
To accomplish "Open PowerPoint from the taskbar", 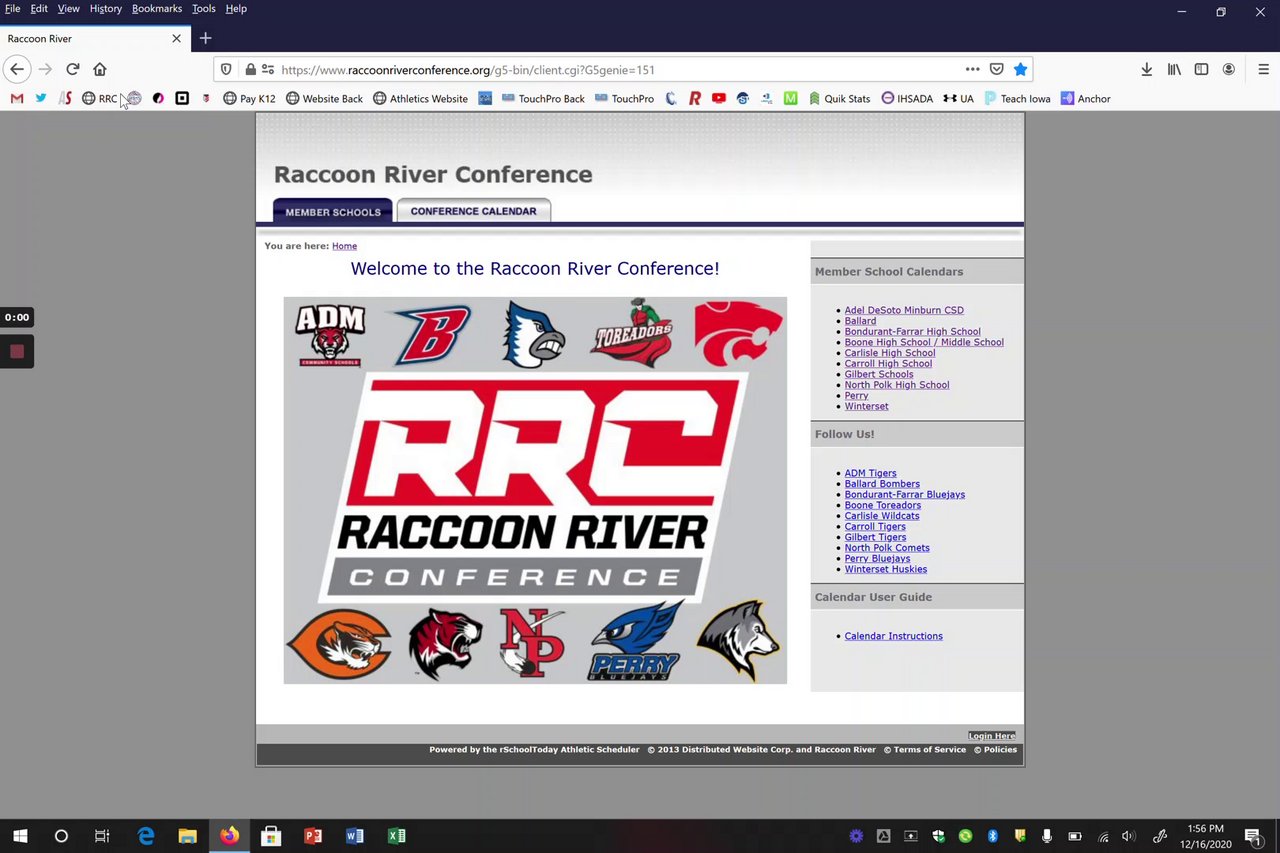I will click(312, 836).
